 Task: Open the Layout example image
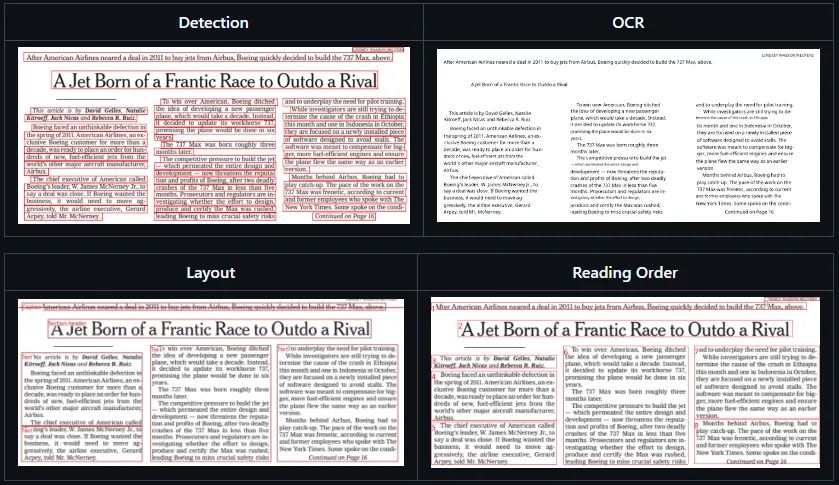[x=211, y=382]
